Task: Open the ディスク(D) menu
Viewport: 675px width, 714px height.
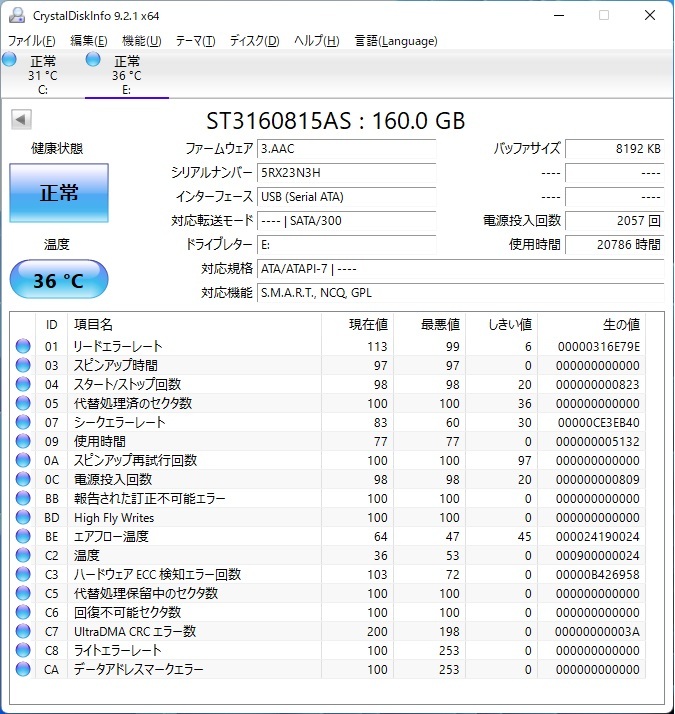Action: [254, 41]
